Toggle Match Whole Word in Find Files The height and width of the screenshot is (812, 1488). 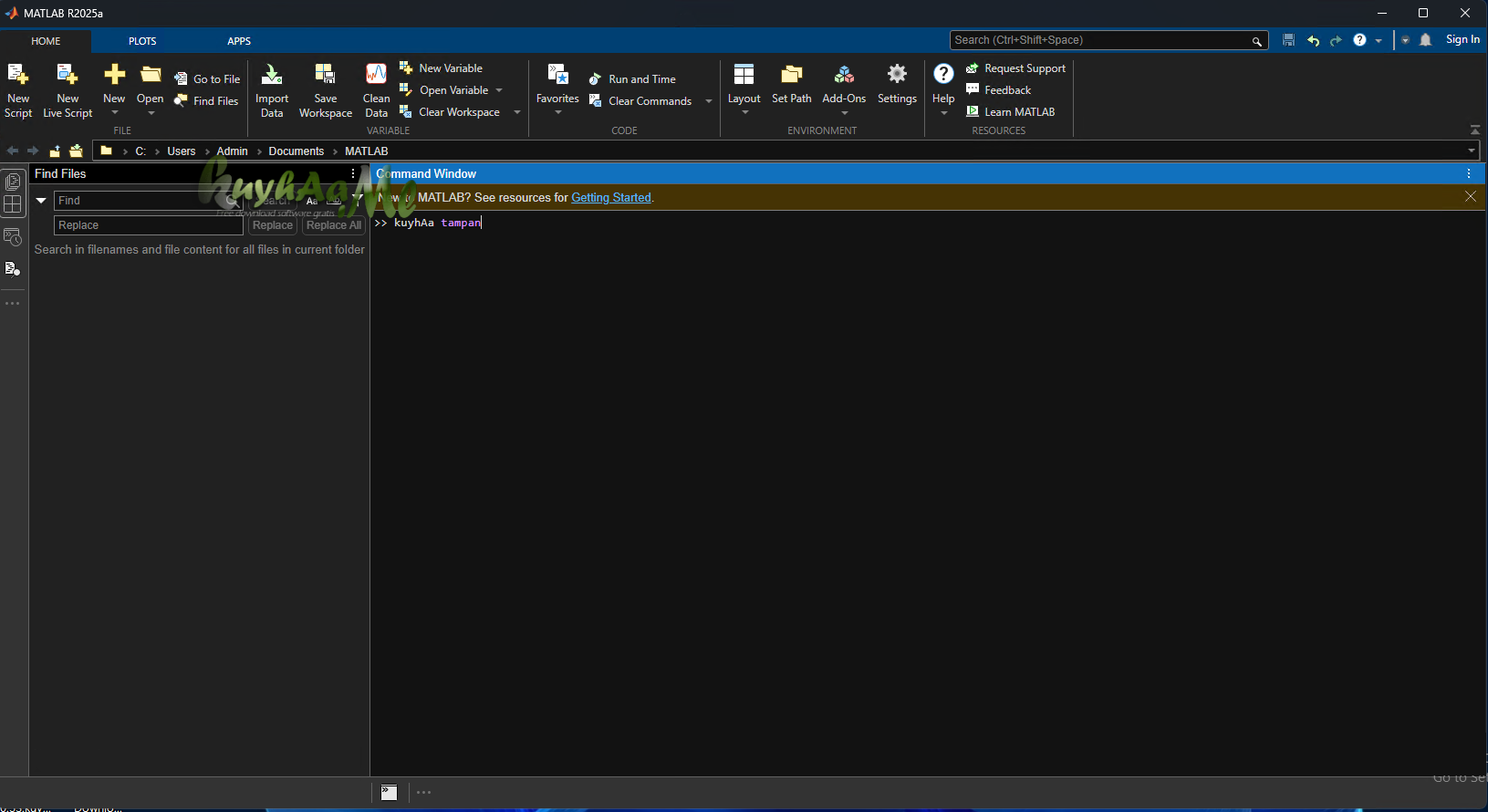point(334,201)
